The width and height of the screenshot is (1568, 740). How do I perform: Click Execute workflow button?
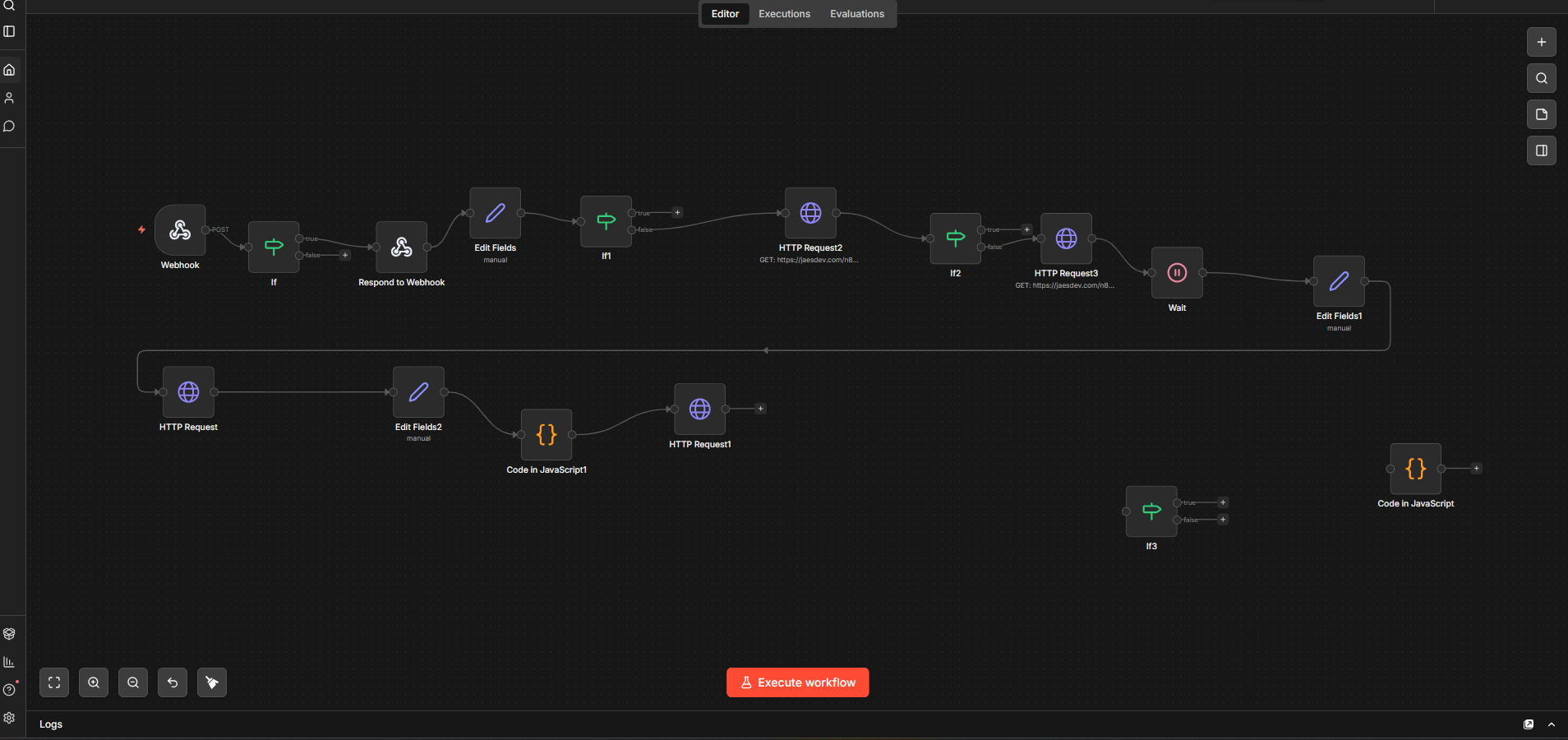pyautogui.click(x=797, y=682)
